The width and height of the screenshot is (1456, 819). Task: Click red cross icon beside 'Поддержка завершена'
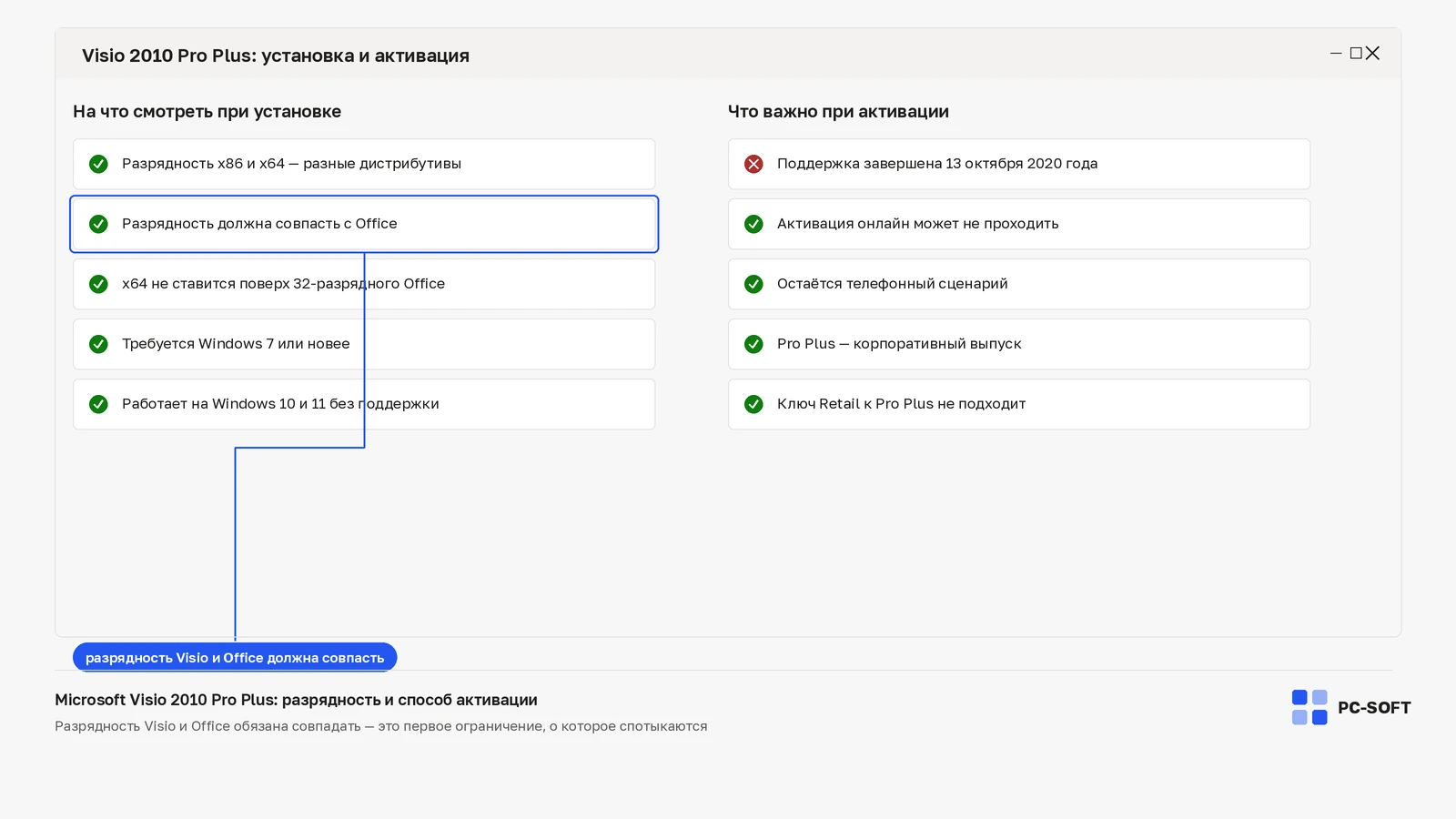tap(753, 164)
